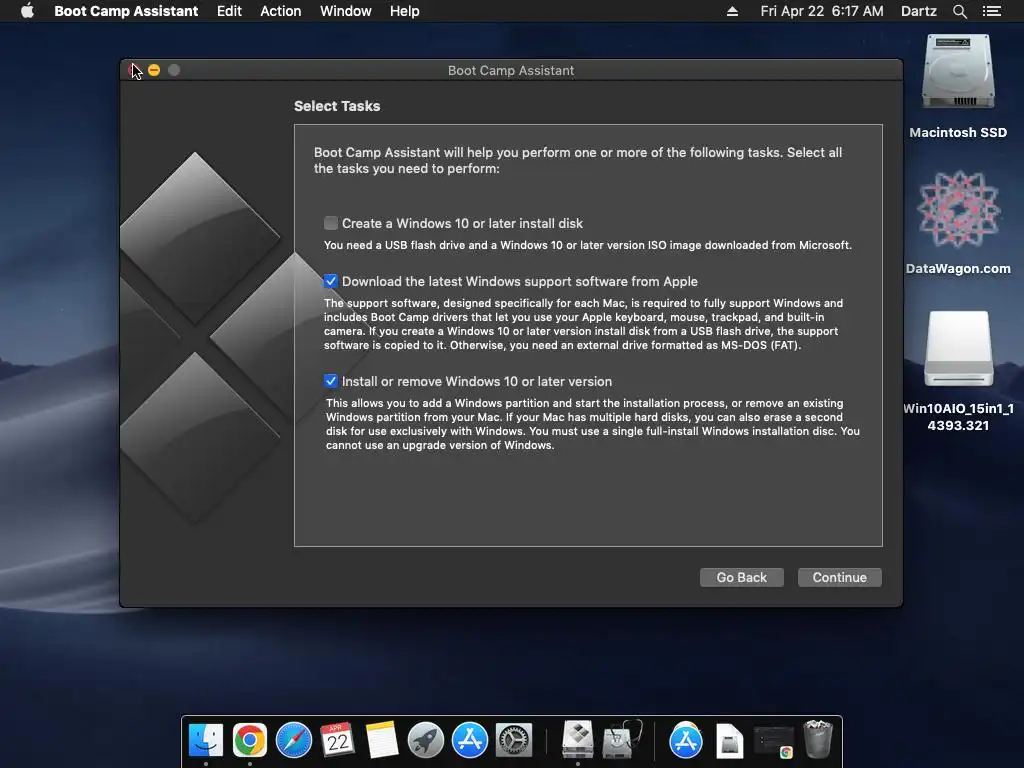Minimize the Boot Camp Assistant window

coord(154,70)
